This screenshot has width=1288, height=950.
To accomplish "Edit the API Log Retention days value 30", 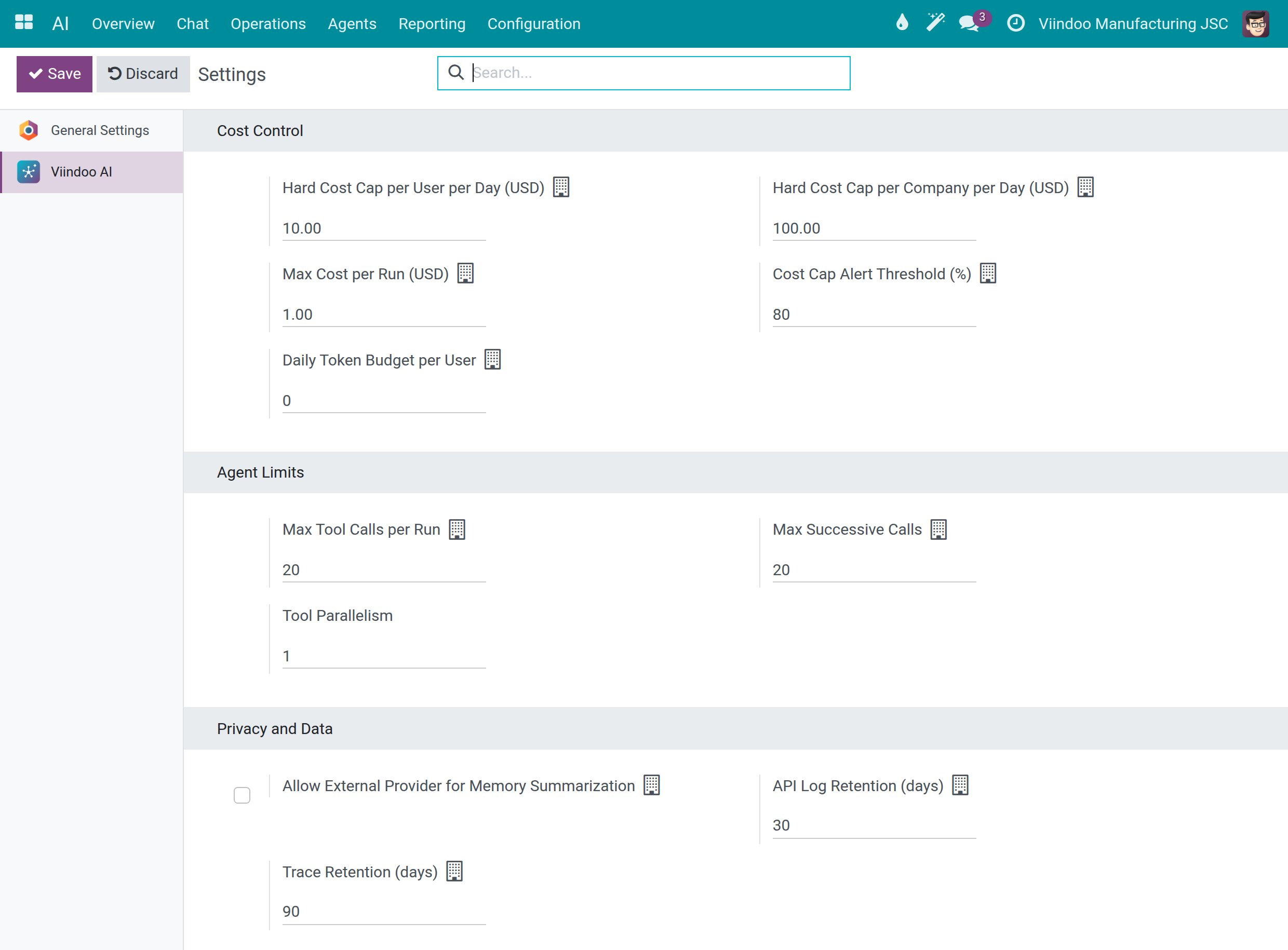I will point(874,825).
